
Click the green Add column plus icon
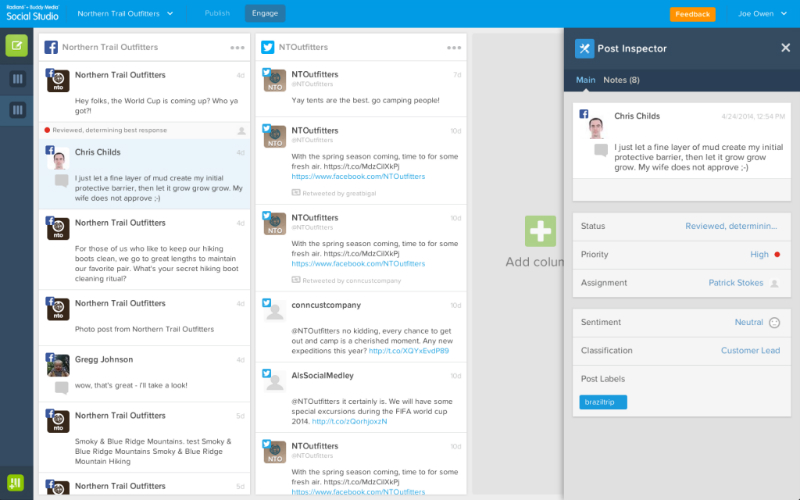coord(540,231)
